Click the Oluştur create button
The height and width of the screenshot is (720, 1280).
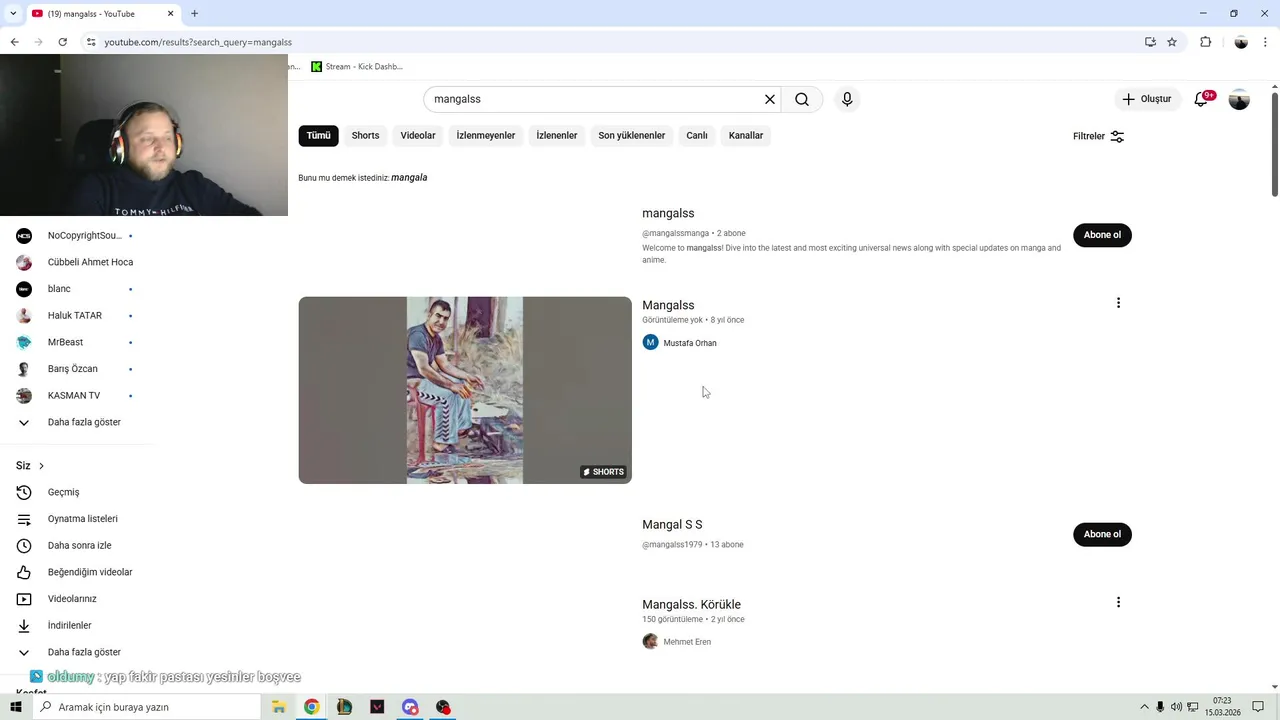1146,99
